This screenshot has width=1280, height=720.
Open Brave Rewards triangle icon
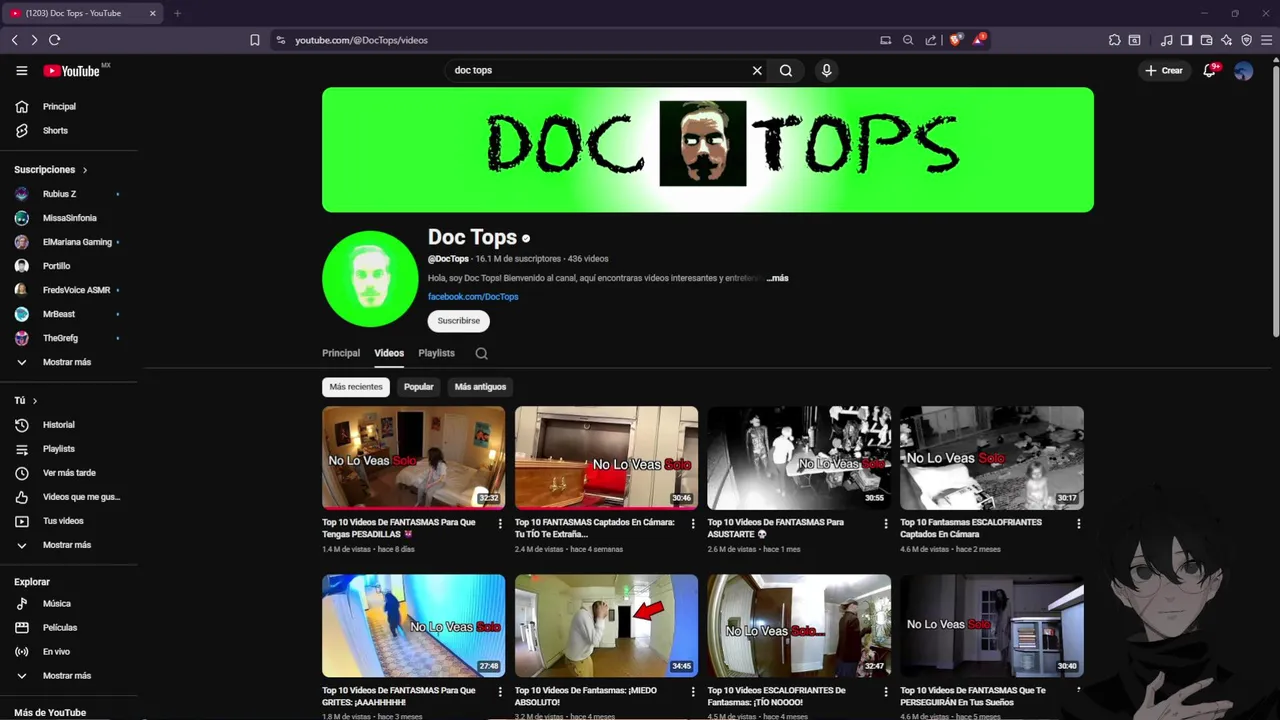click(x=979, y=40)
